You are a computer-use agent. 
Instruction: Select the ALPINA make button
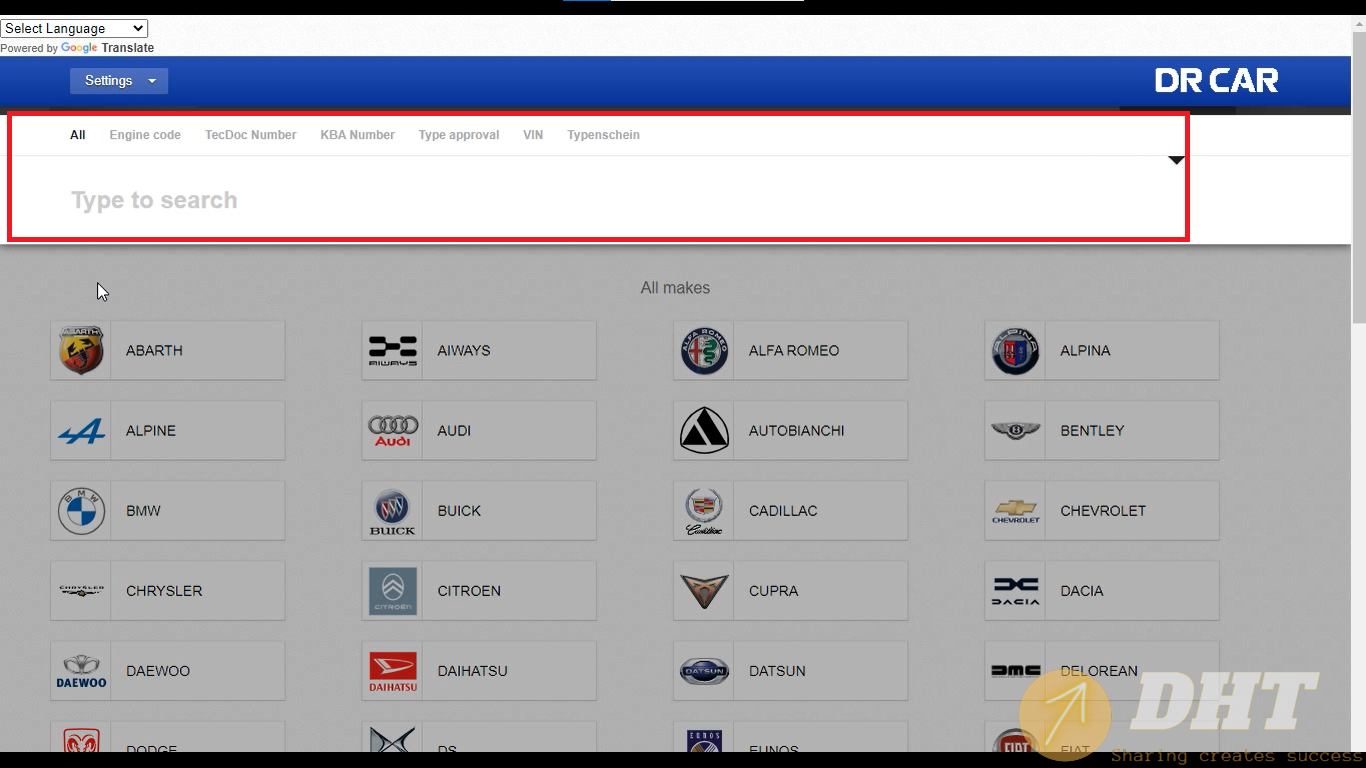pyautogui.click(x=1102, y=350)
